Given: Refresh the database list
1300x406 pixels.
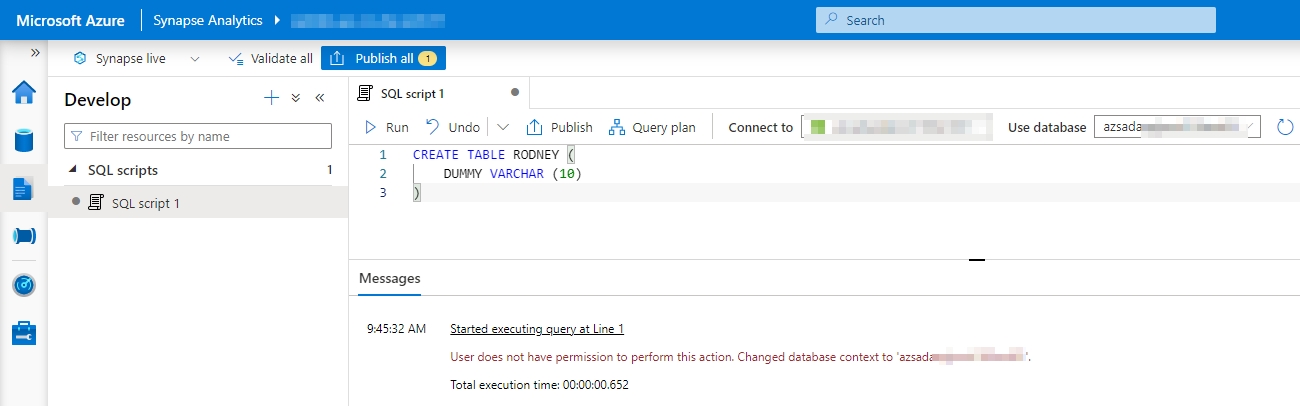Looking at the screenshot, I should [1285, 128].
